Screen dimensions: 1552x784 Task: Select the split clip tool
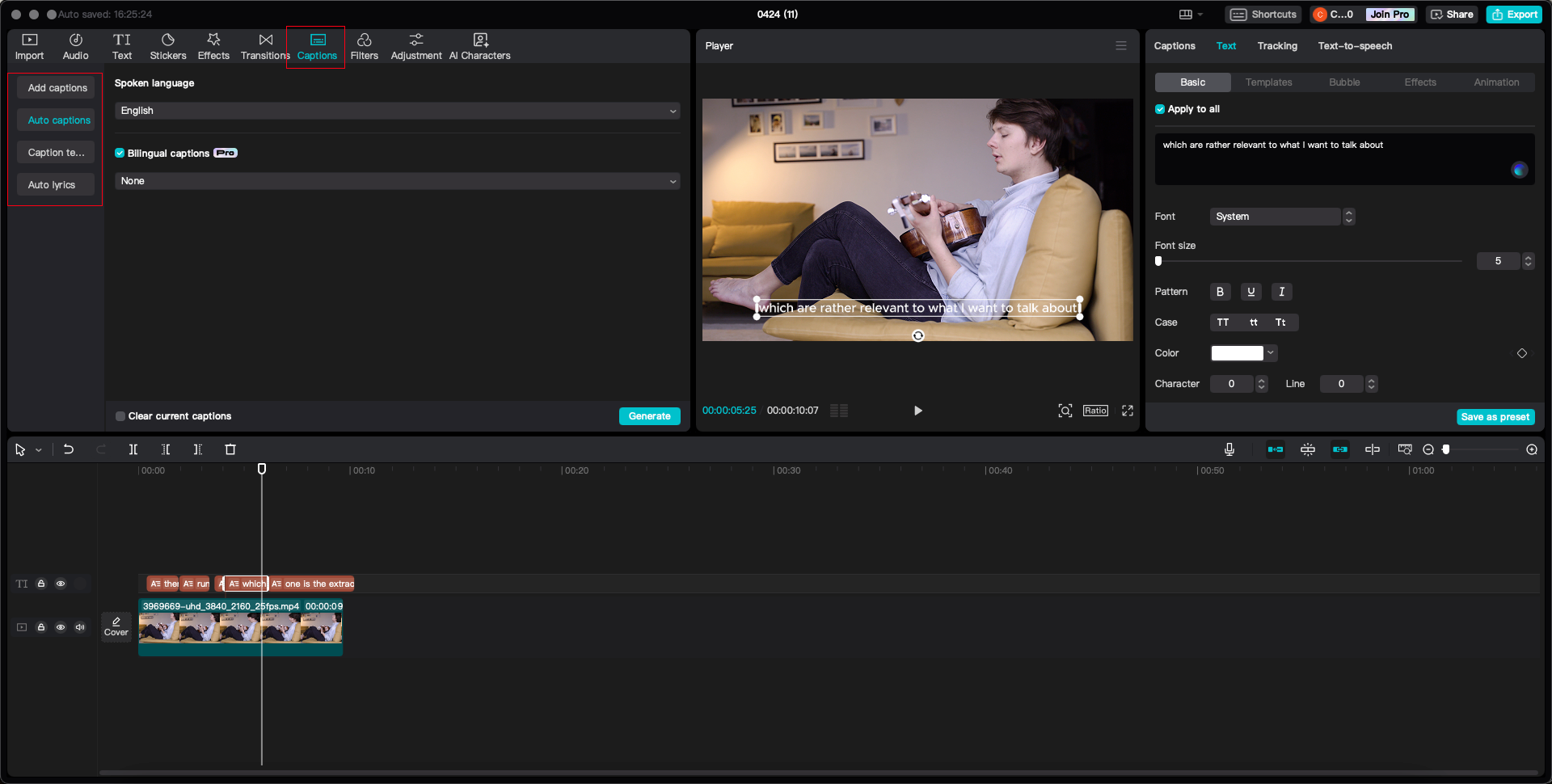click(133, 449)
